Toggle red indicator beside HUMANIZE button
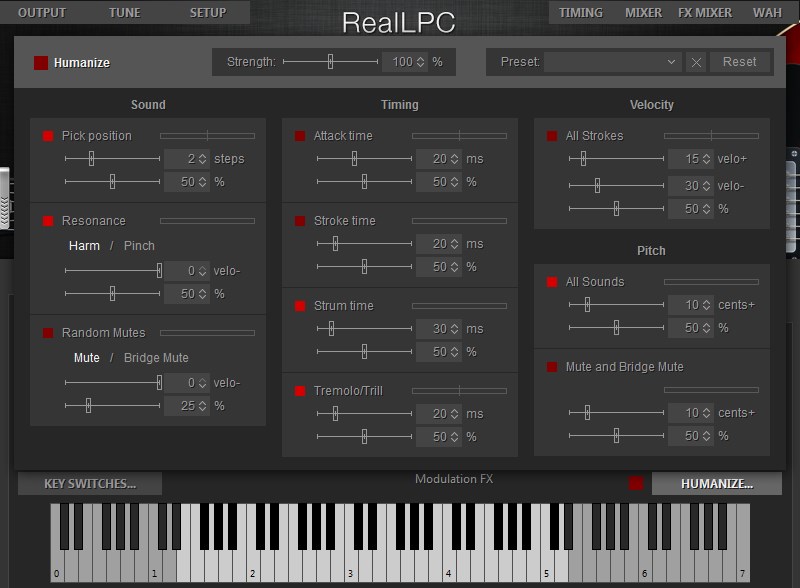Viewport: 800px width, 588px height. [x=636, y=483]
